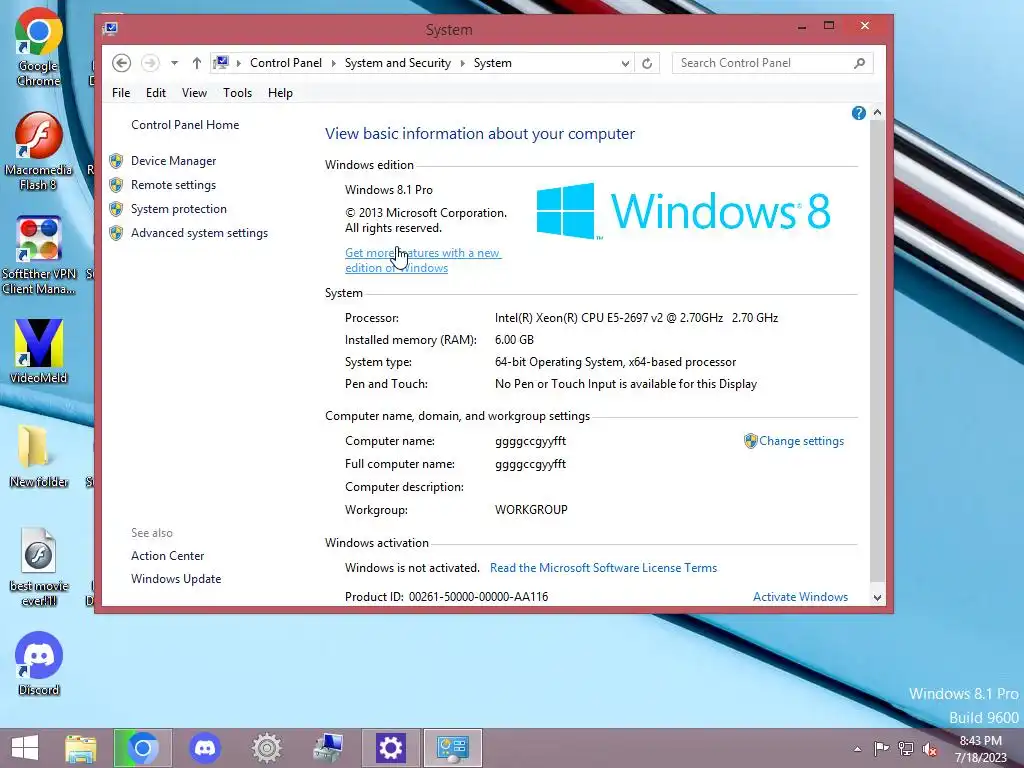Open the recent locations dropdown arrow

click(x=174, y=63)
